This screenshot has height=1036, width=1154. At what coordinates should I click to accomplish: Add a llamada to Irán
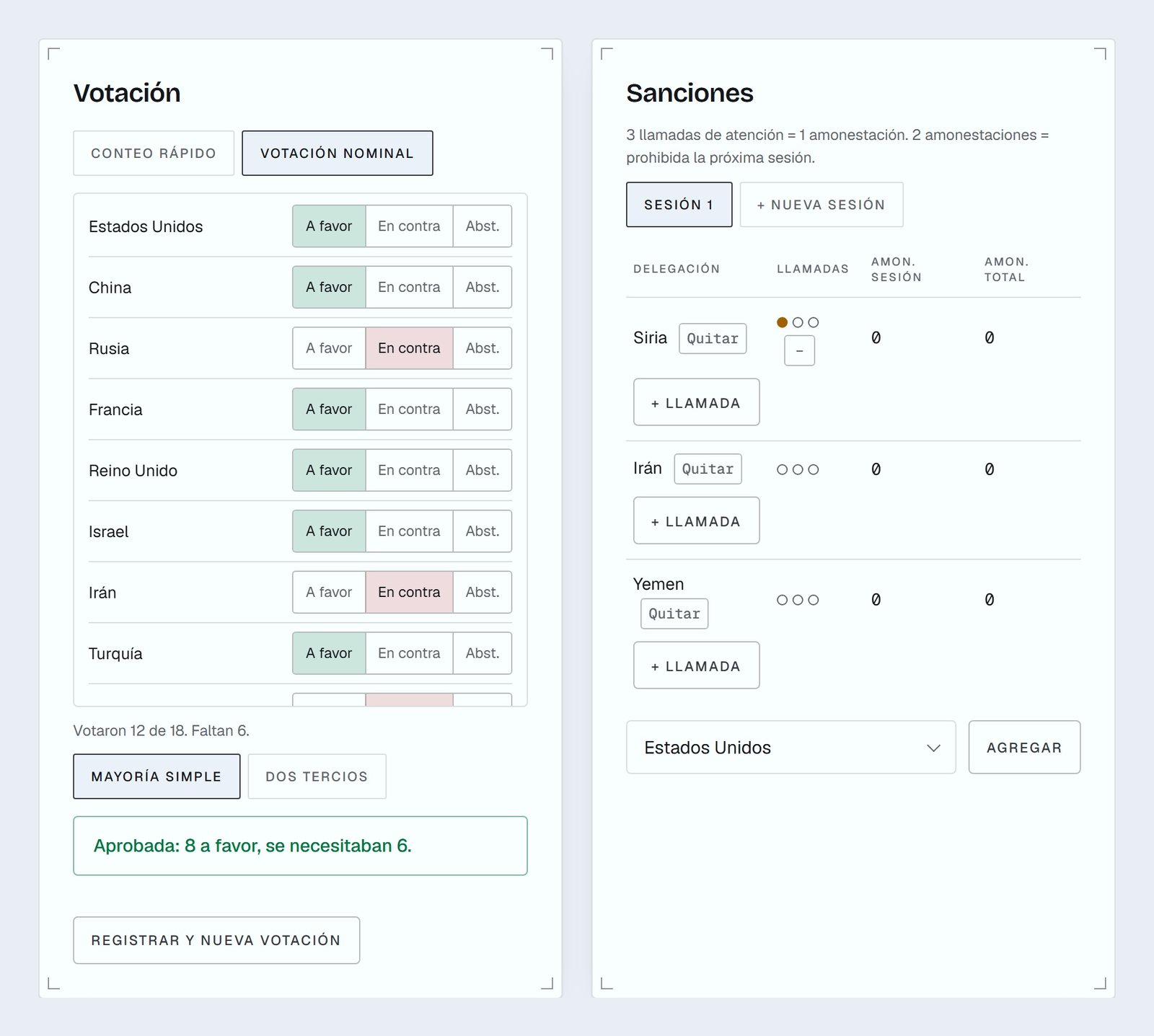pyautogui.click(x=696, y=521)
